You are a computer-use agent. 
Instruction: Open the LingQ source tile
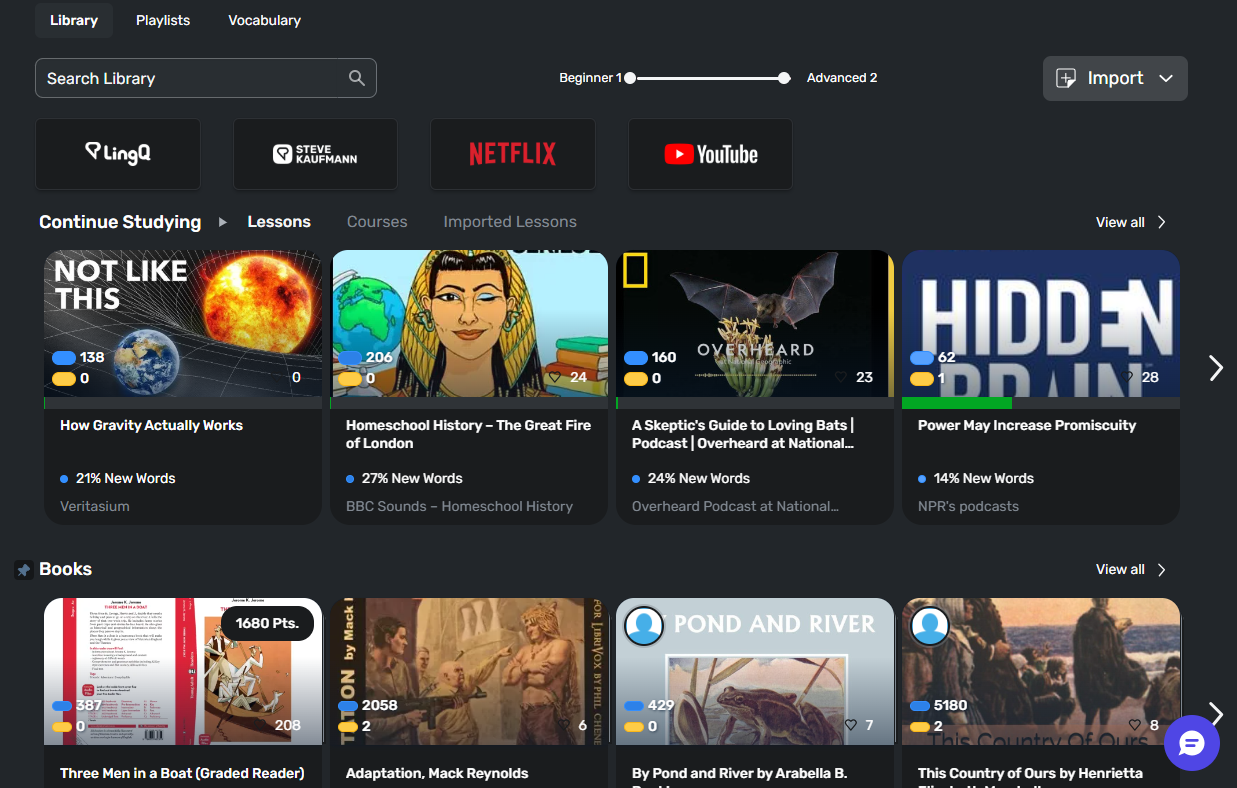[x=118, y=154]
